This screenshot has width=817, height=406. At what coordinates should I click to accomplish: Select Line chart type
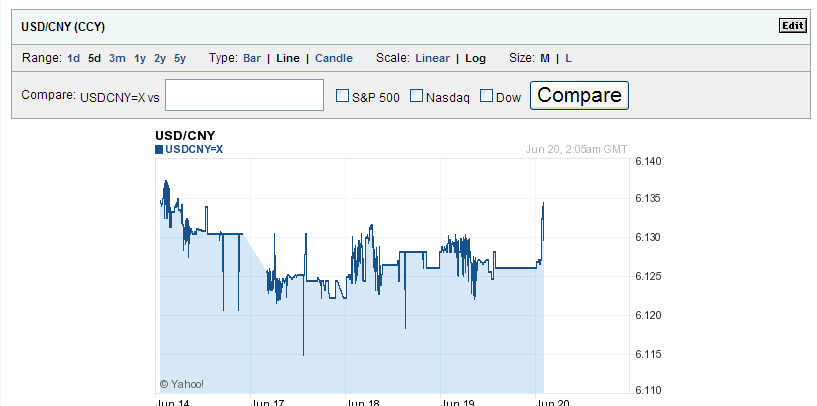[288, 58]
